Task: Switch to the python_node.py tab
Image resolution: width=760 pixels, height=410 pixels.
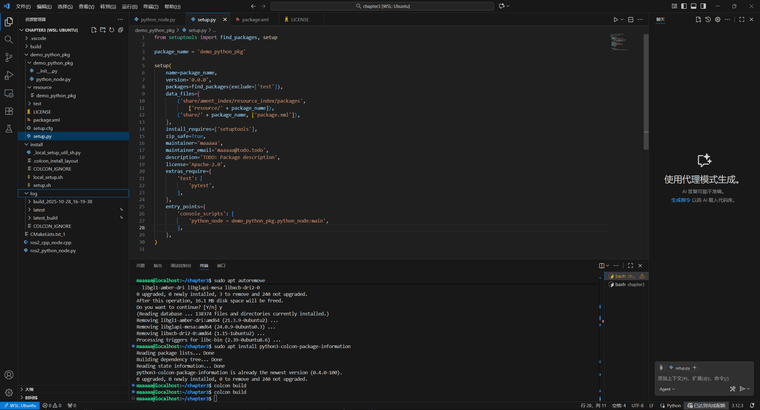Action: 156,20
